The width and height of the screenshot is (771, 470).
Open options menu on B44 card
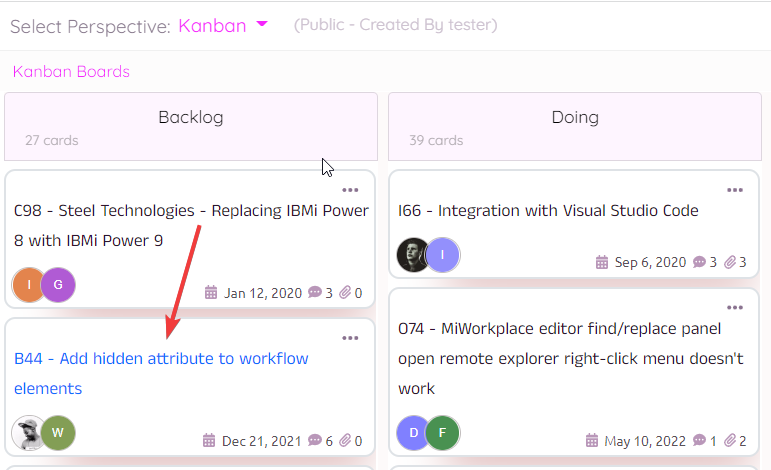tap(350, 338)
